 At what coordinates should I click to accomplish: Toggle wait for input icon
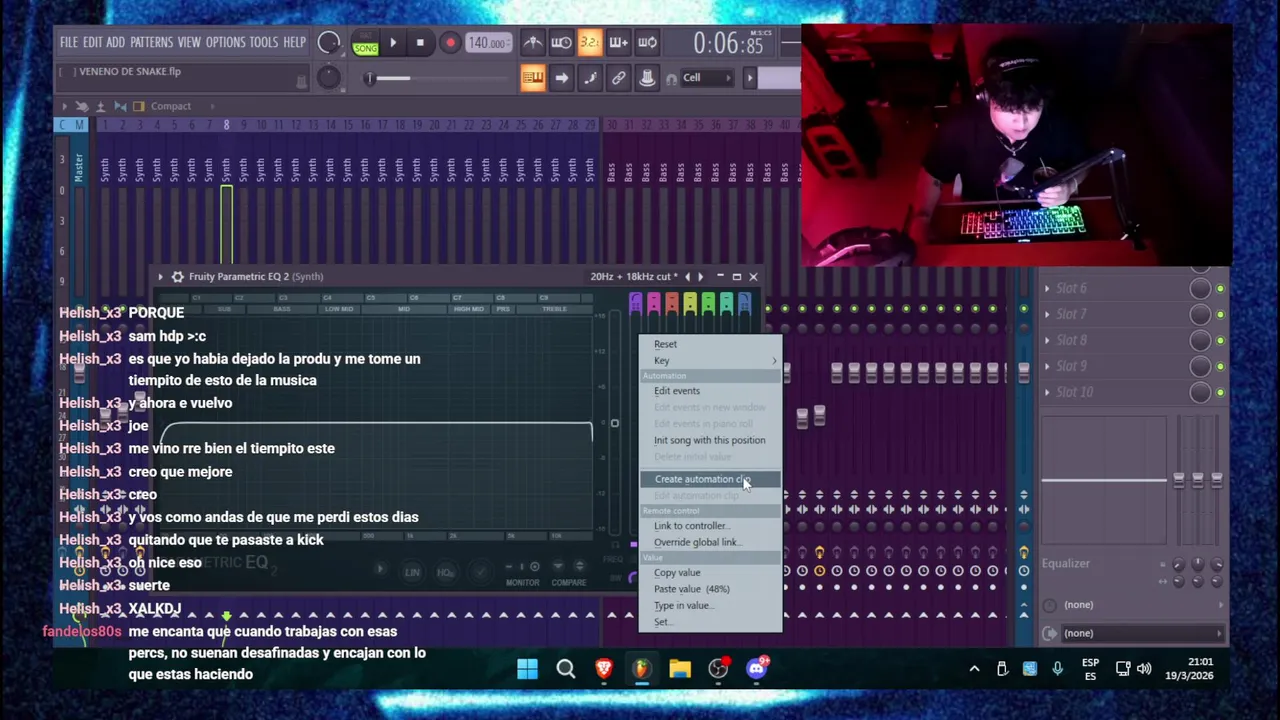tap(561, 42)
